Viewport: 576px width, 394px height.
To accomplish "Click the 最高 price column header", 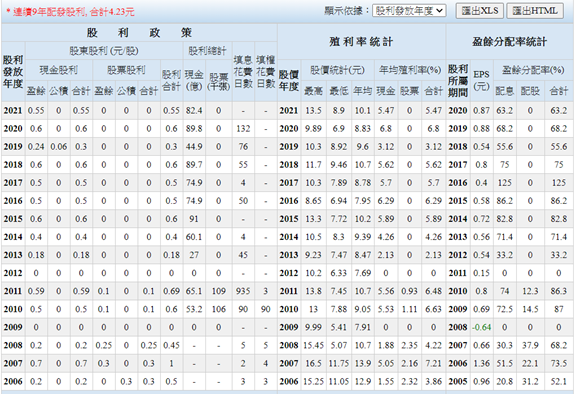I will point(313,91).
